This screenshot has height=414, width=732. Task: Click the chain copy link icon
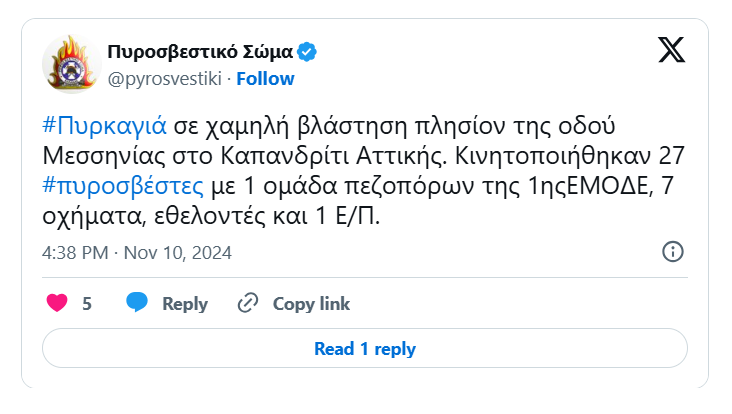point(247,303)
